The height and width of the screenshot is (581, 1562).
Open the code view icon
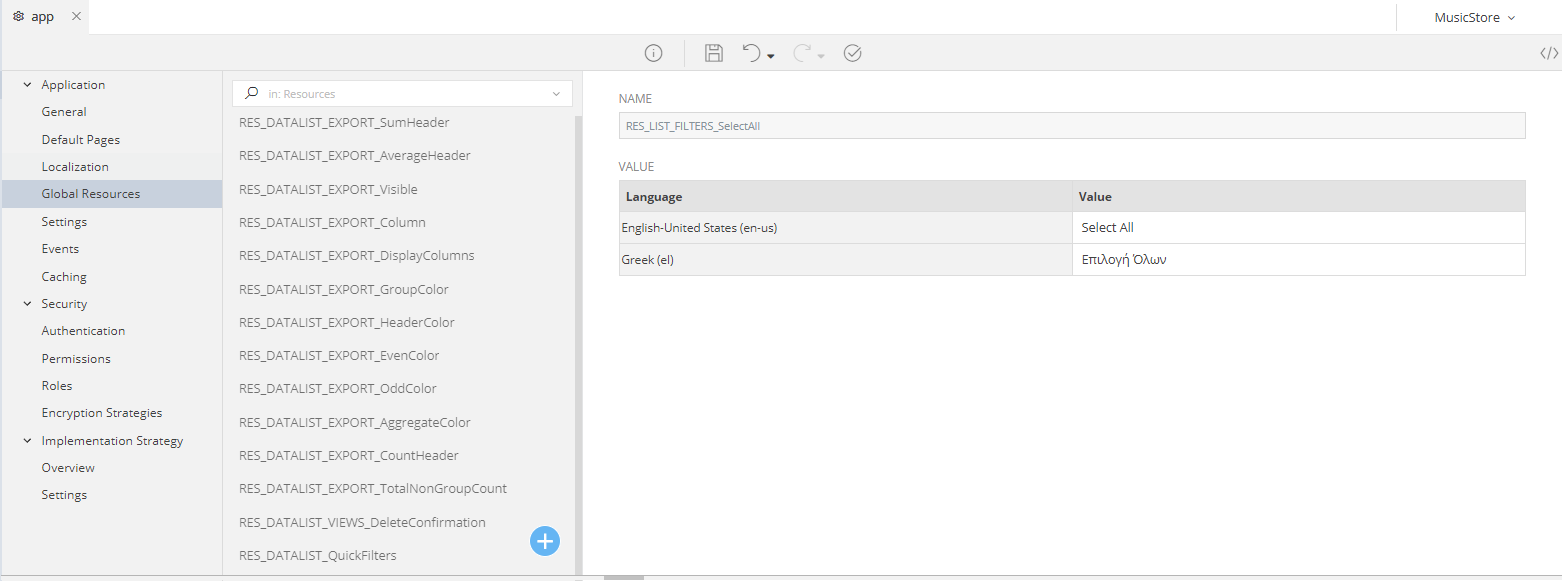coord(1549,54)
